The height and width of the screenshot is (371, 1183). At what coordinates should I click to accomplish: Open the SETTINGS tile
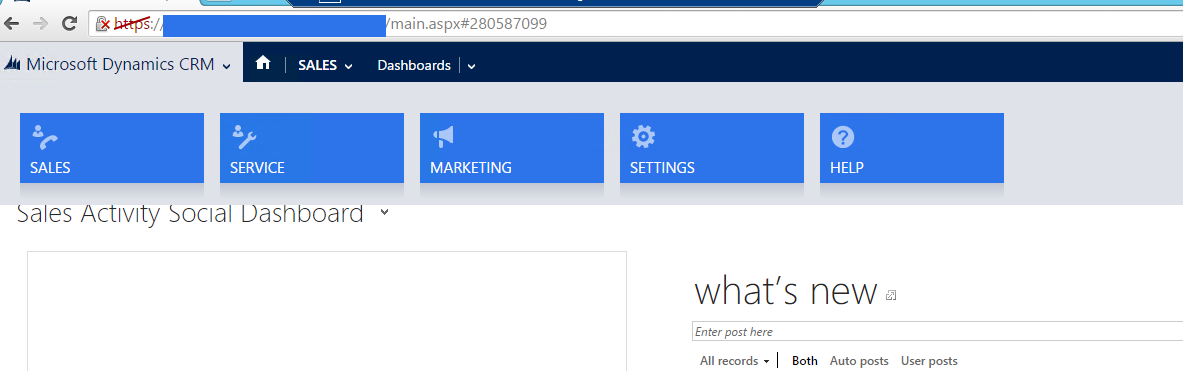[711, 148]
